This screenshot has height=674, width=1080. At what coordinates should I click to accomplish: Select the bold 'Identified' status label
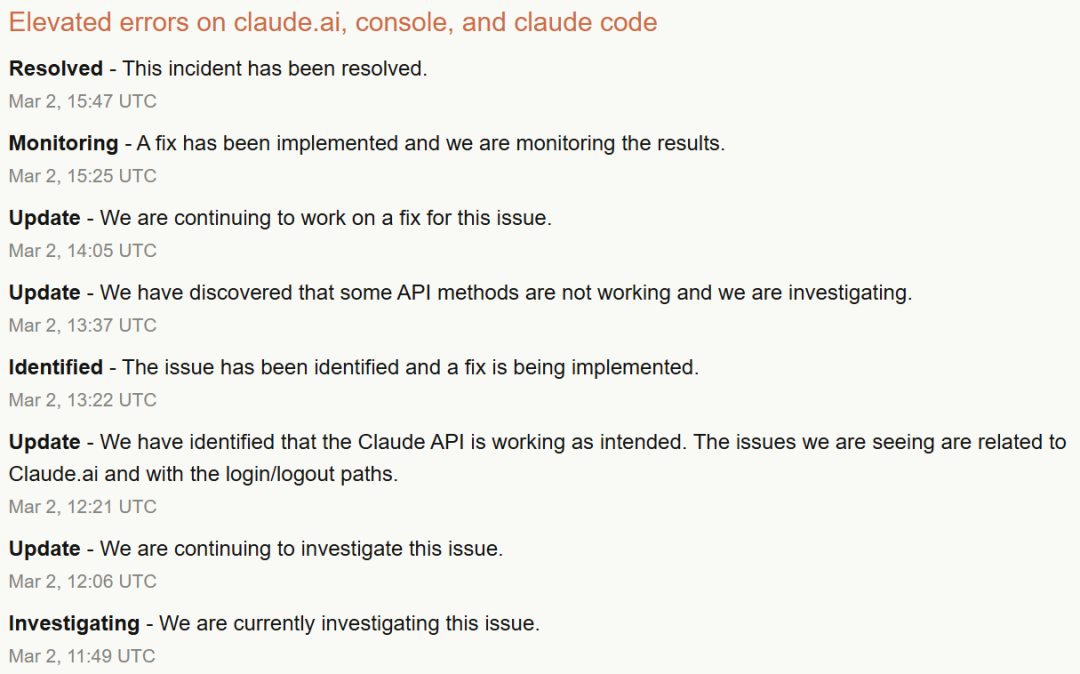click(x=56, y=367)
